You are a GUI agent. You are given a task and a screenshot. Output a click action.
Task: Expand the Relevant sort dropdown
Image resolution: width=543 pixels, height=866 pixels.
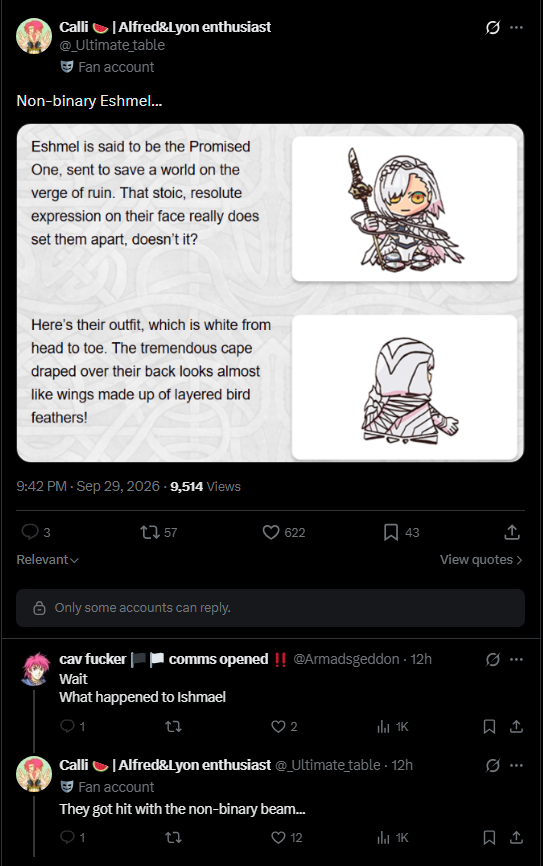(x=48, y=559)
